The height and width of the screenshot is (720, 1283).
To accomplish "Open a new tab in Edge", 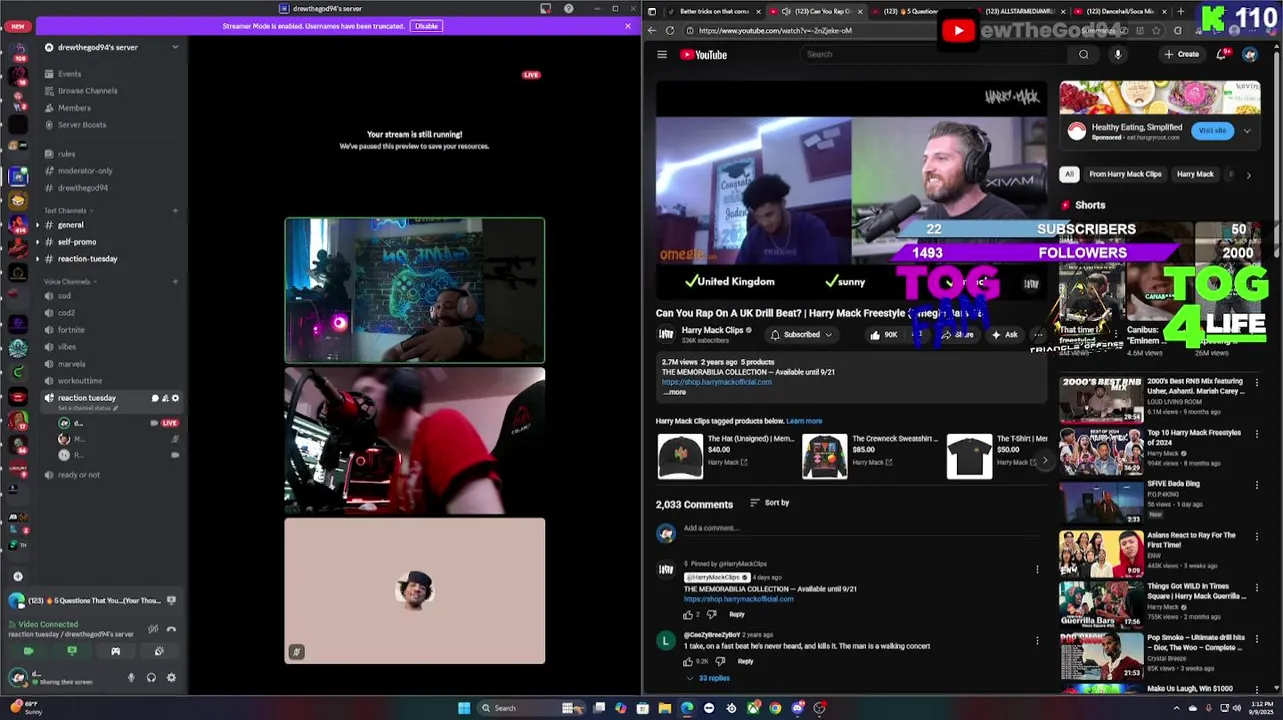I will pyautogui.click(x=1180, y=11).
